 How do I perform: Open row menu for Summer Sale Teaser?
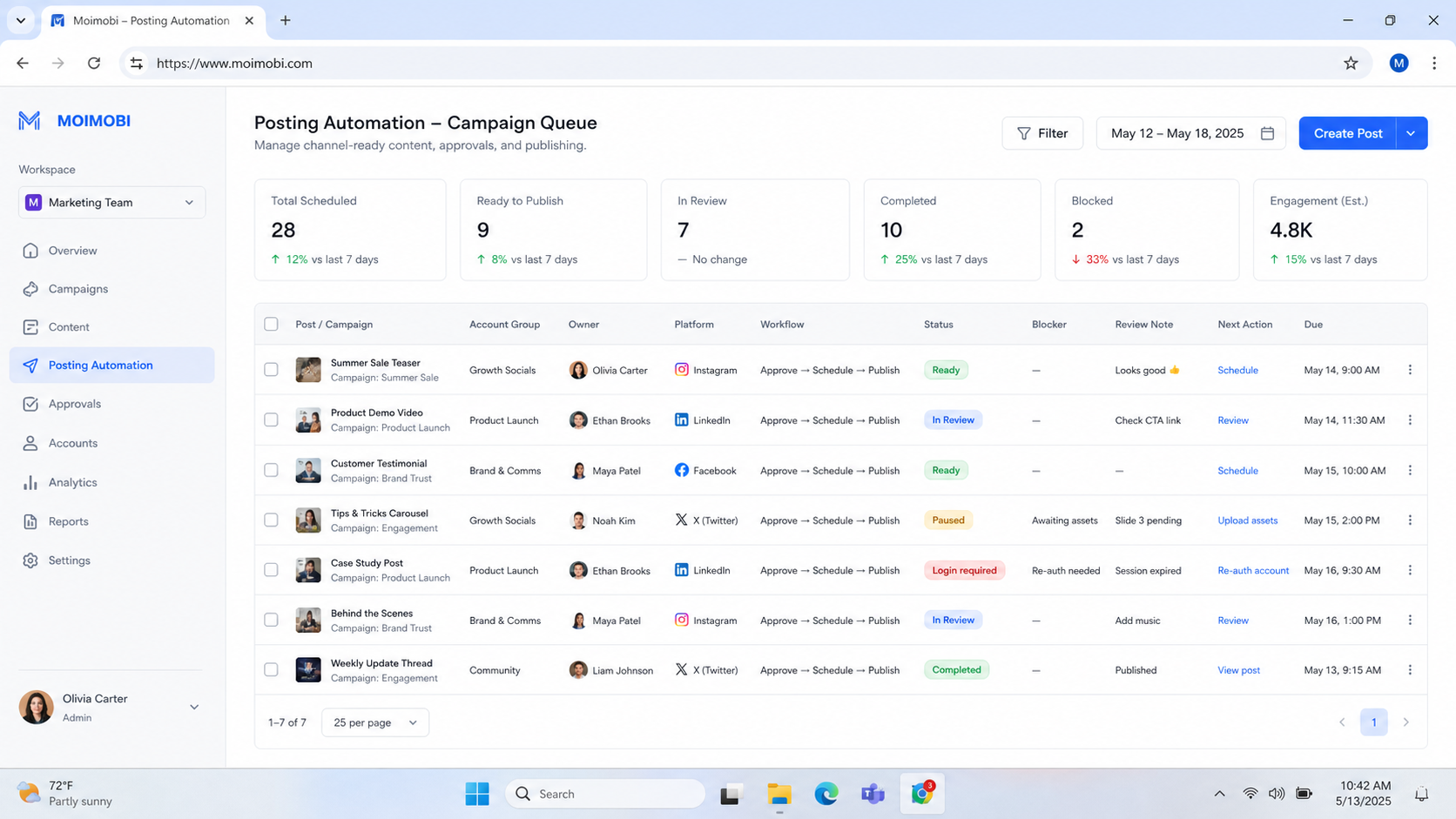click(1410, 370)
